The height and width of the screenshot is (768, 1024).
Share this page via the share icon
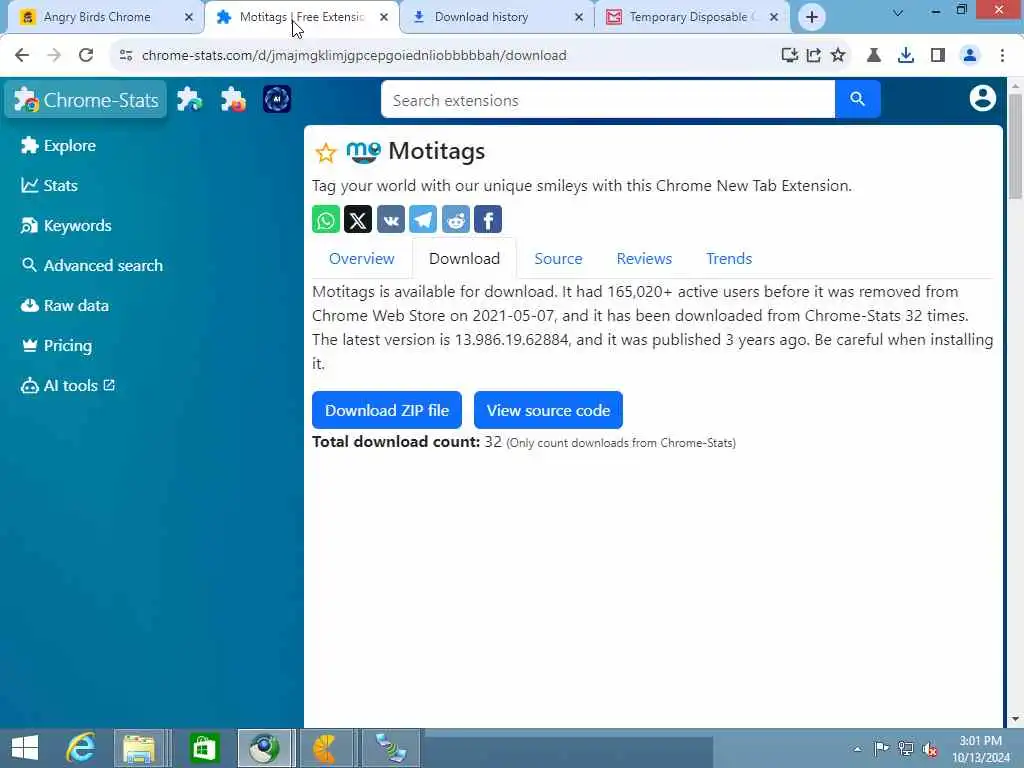pyautogui.click(x=814, y=56)
